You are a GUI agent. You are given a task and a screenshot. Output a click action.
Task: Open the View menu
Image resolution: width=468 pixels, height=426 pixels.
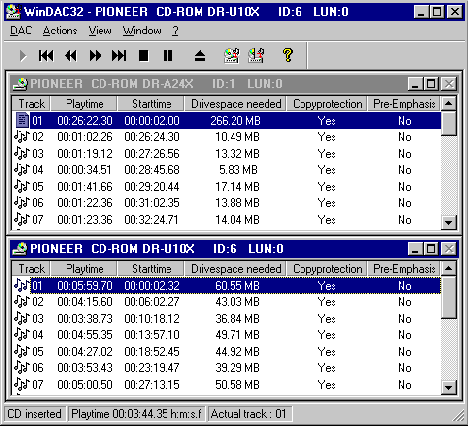[100, 31]
